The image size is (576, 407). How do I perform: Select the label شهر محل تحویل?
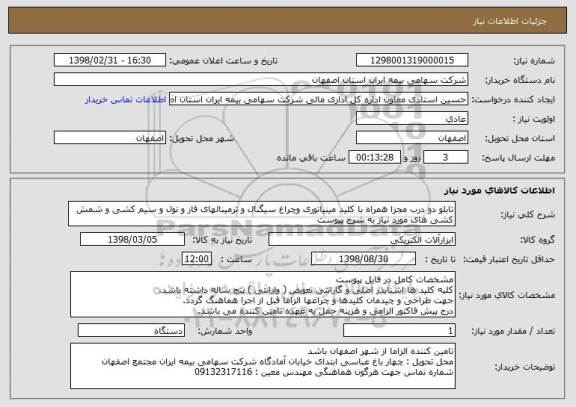coord(201,138)
